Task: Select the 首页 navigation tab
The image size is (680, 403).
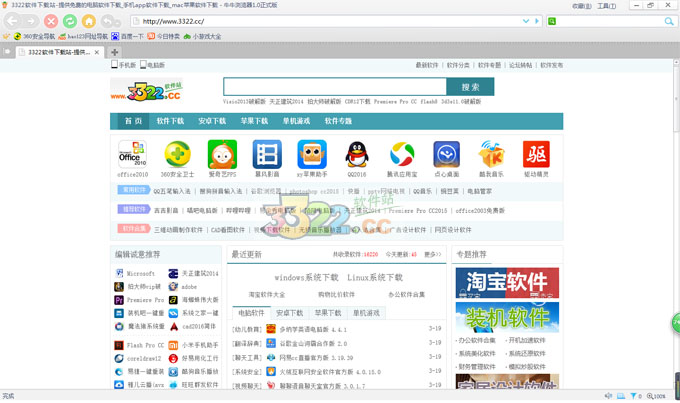Action: 133,121
